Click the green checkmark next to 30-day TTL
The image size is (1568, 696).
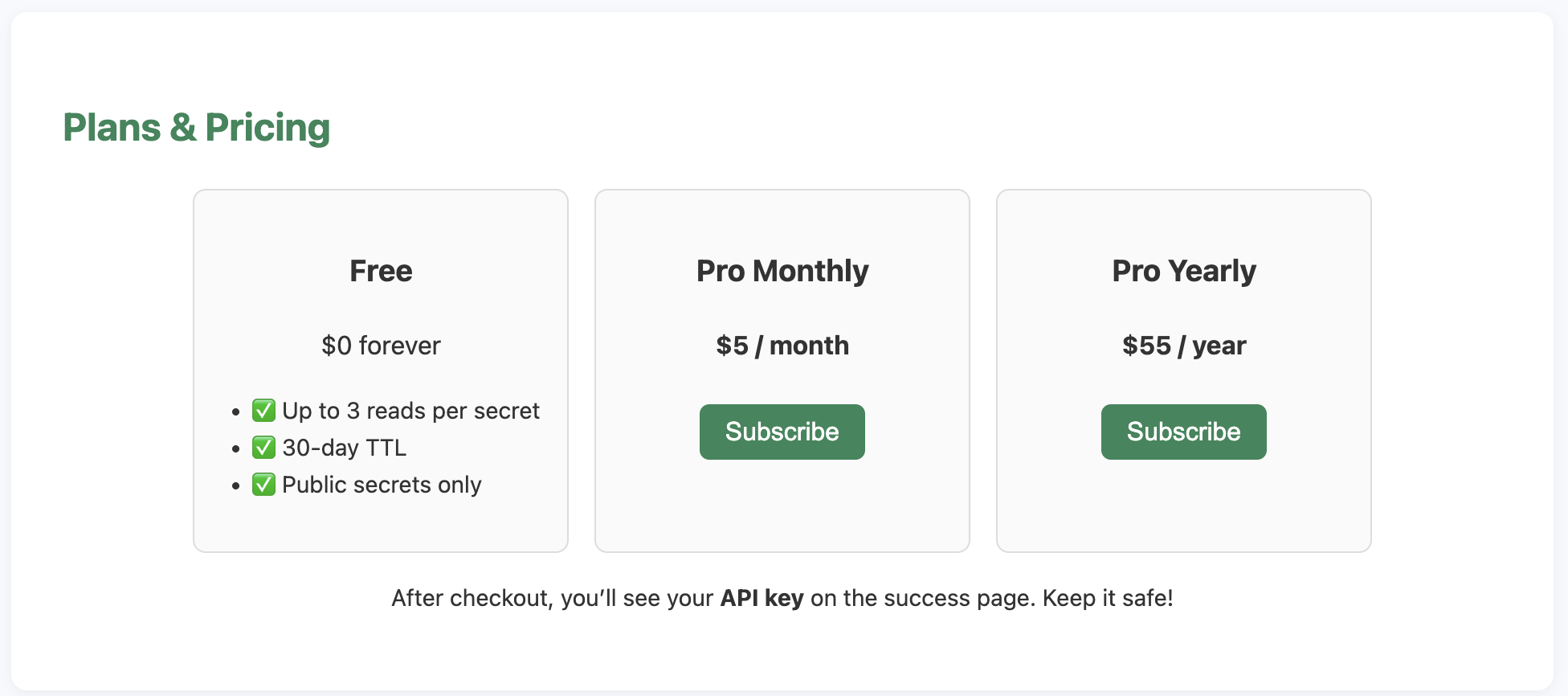coord(263,448)
